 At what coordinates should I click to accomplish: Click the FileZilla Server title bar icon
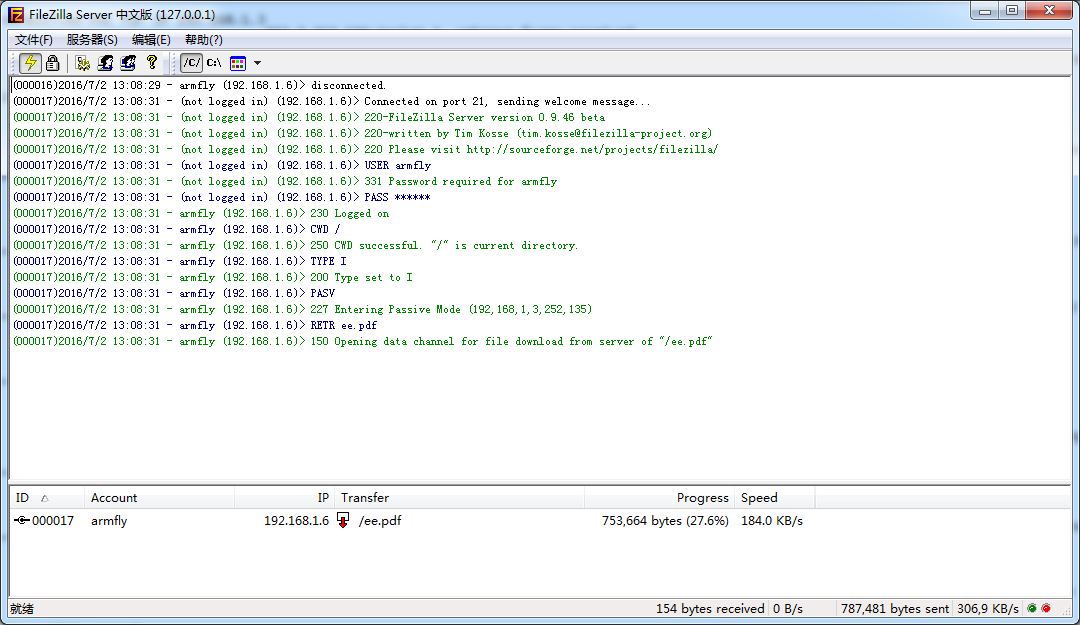16,14
